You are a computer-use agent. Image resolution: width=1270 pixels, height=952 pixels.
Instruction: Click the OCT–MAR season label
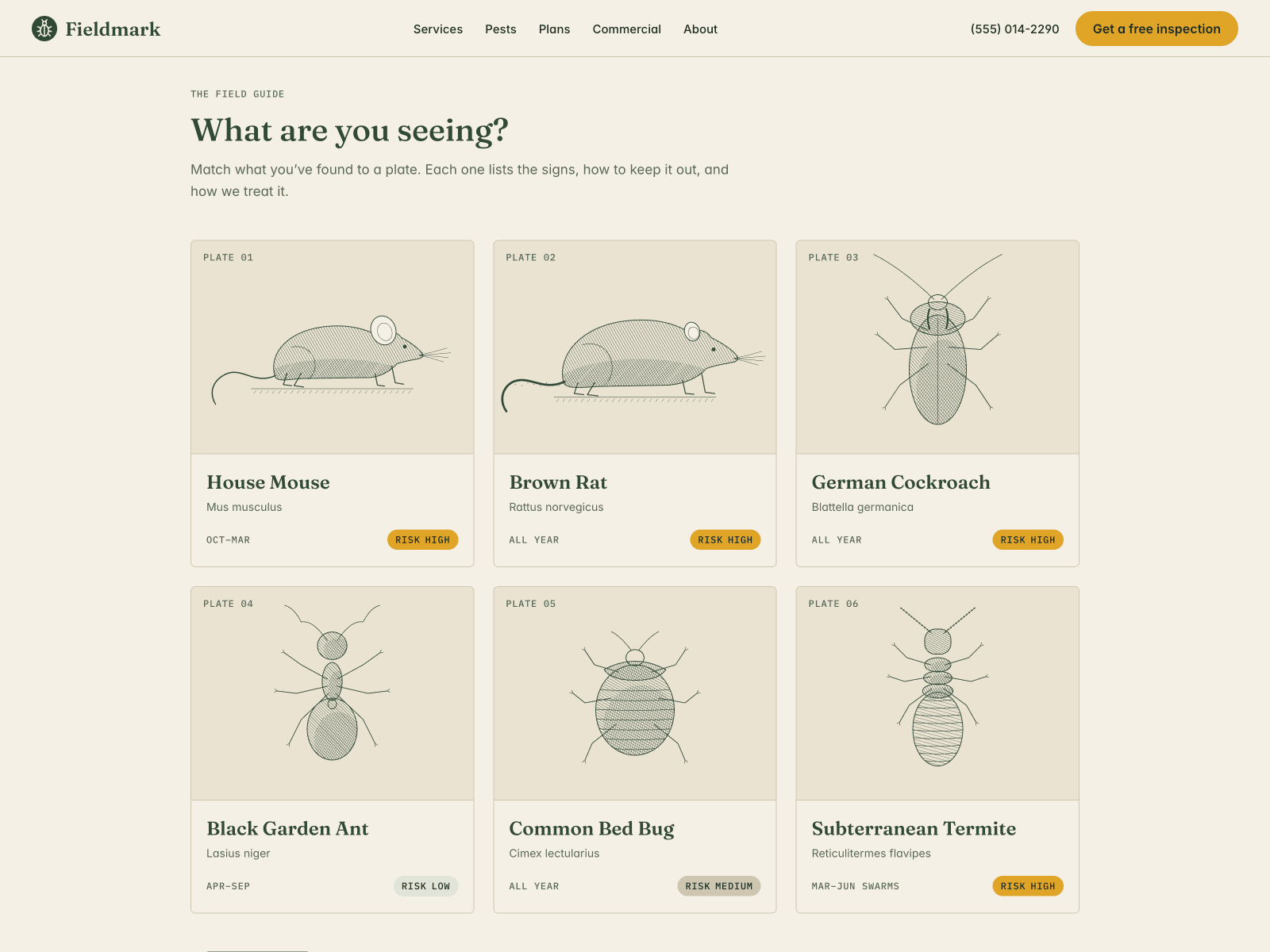tap(229, 540)
